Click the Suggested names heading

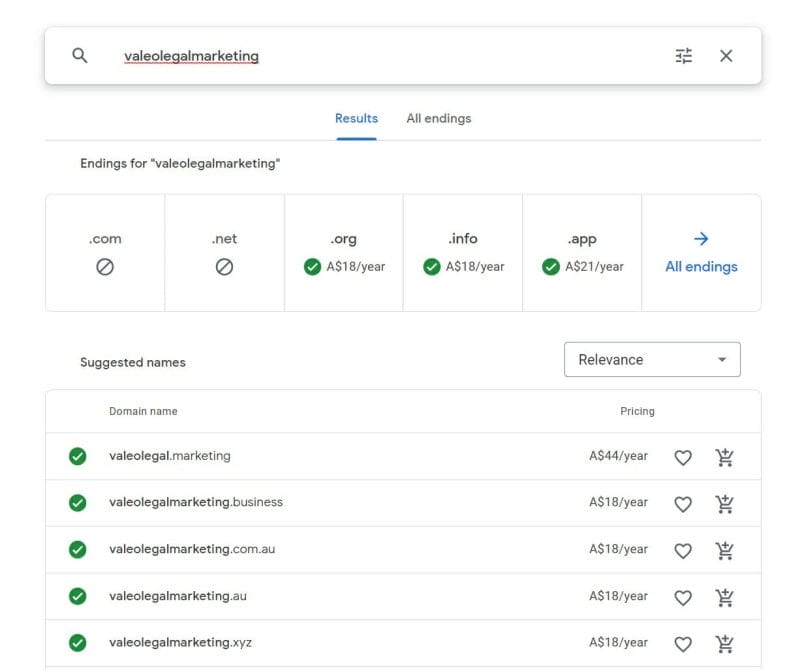point(133,362)
